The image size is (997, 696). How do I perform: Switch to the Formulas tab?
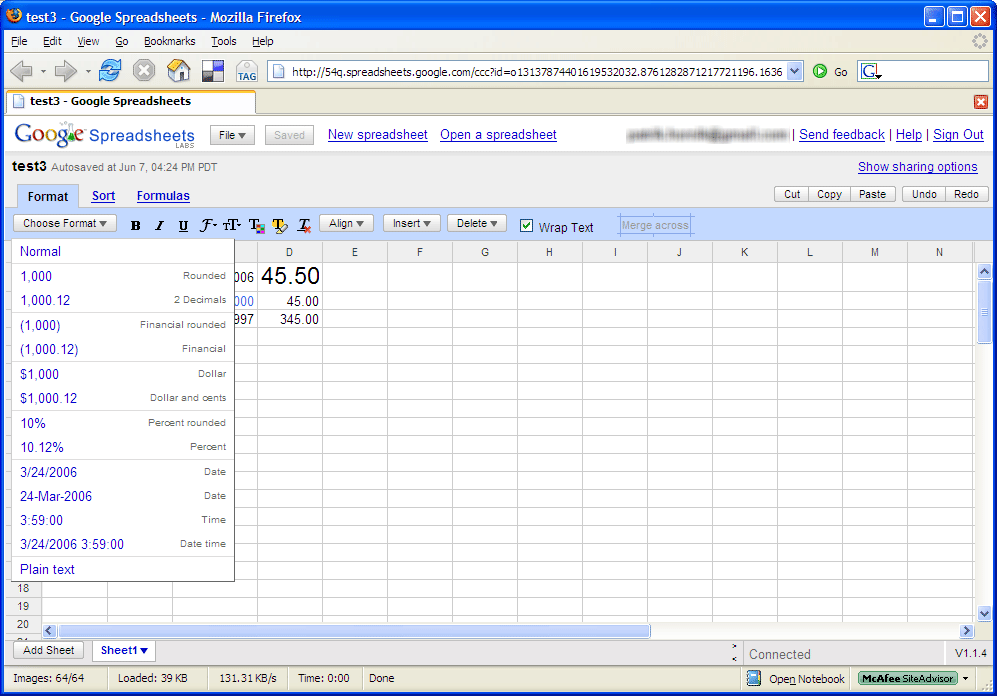tap(163, 196)
